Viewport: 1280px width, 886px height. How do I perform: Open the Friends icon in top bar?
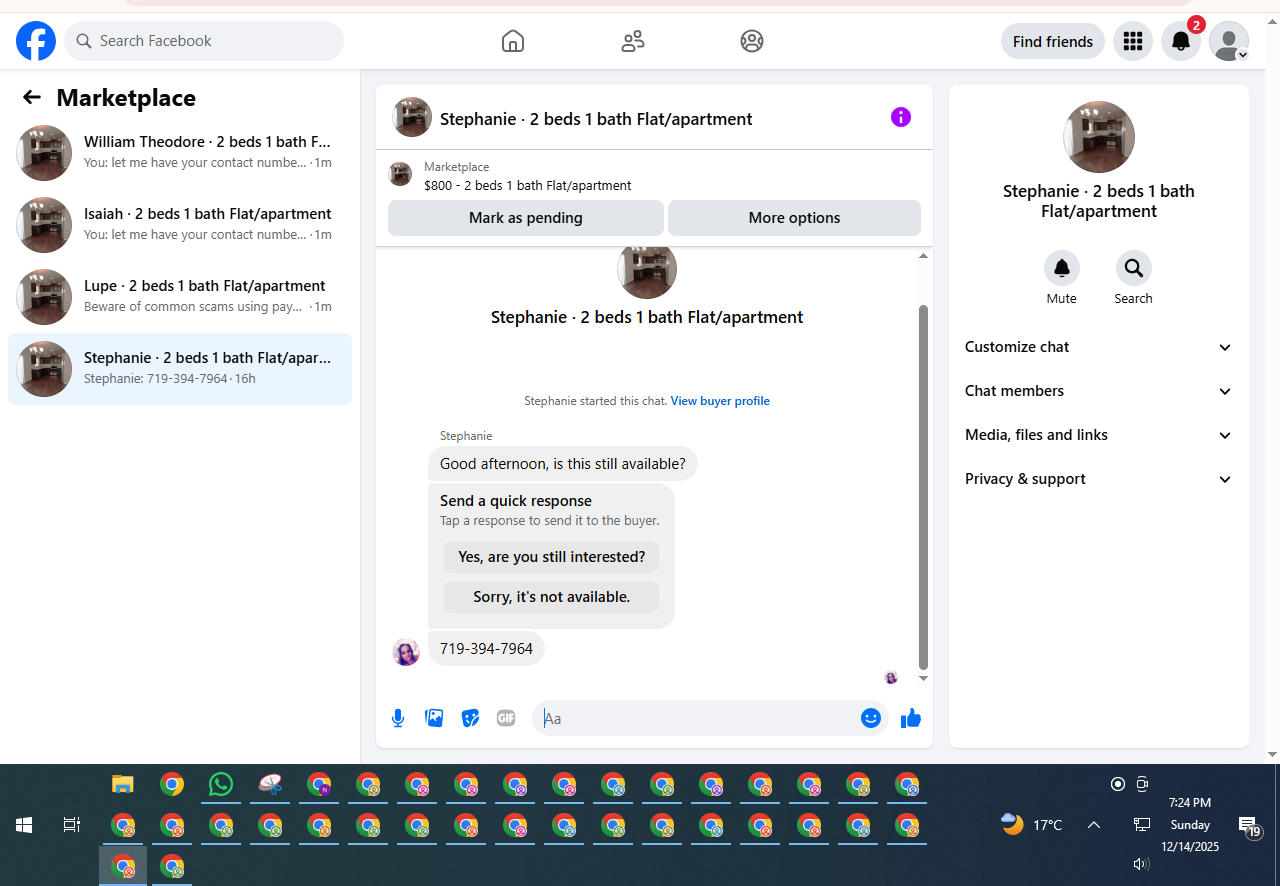[x=633, y=41]
